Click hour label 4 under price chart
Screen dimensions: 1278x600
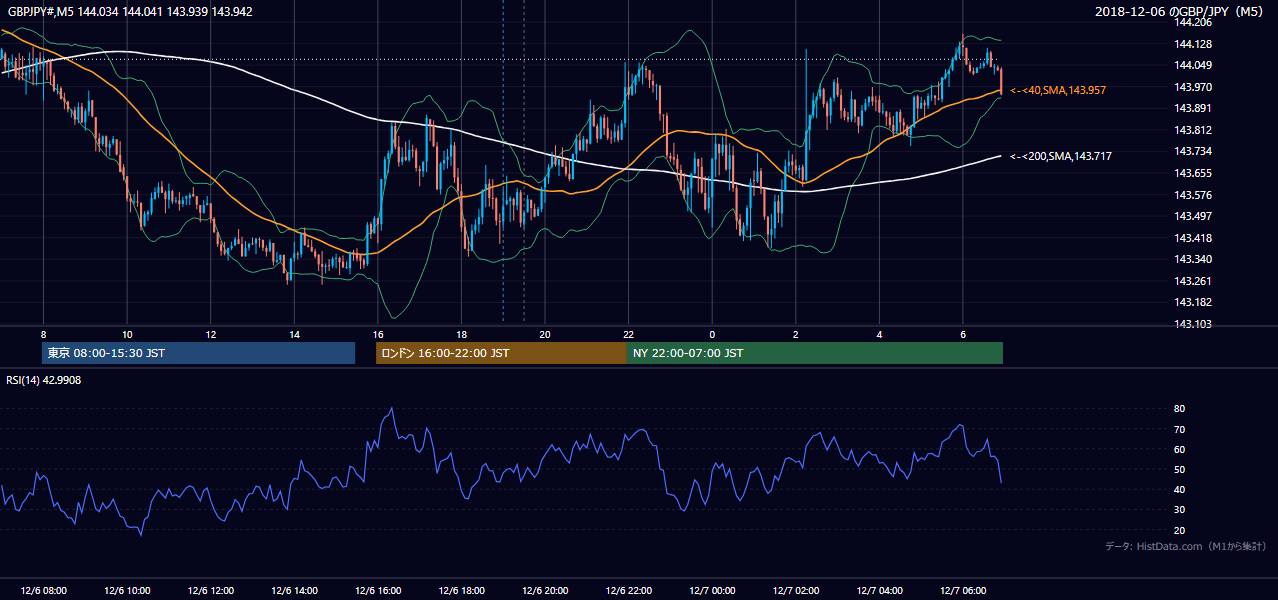879,334
